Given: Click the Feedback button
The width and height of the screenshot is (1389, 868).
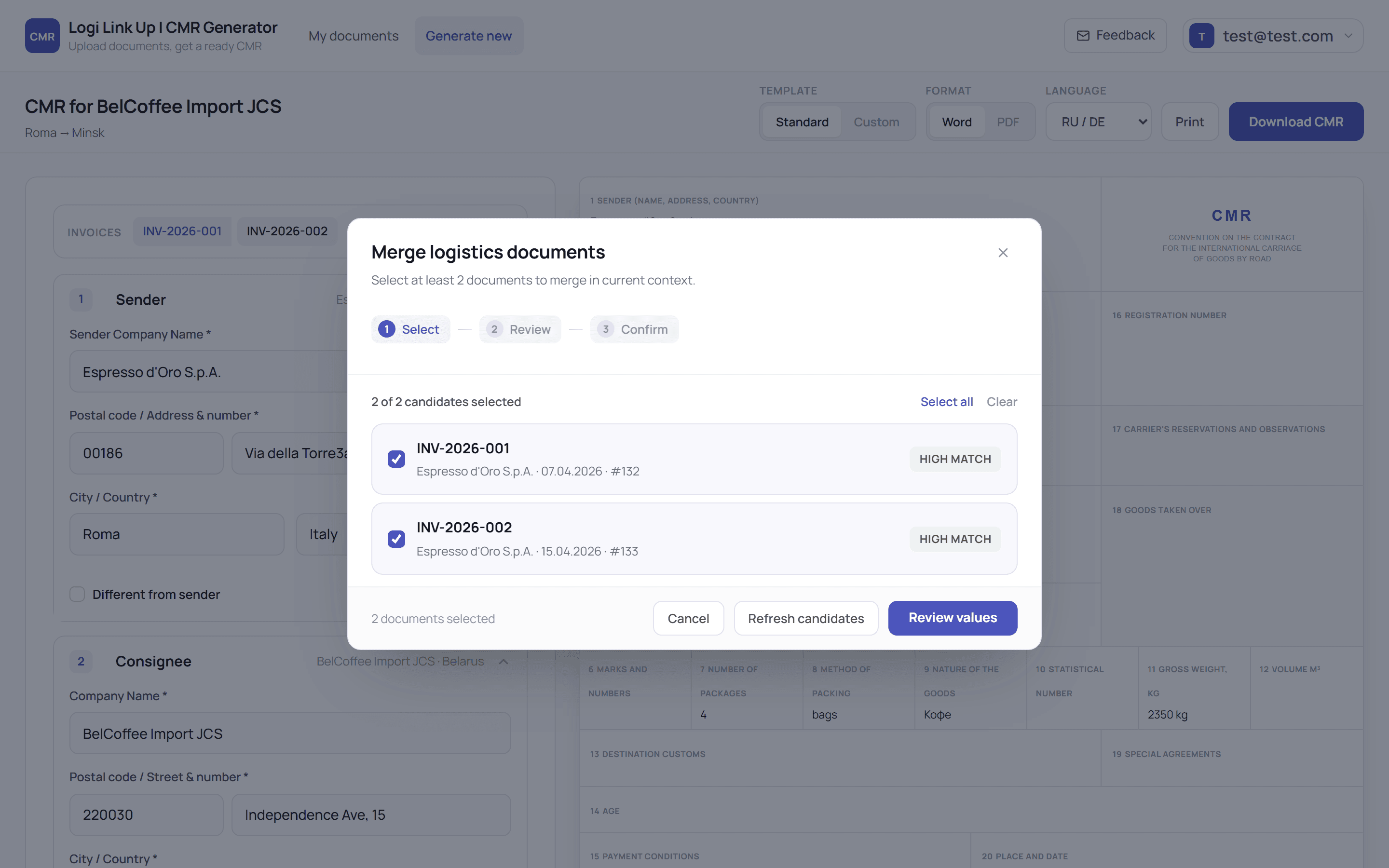Looking at the screenshot, I should [1115, 36].
